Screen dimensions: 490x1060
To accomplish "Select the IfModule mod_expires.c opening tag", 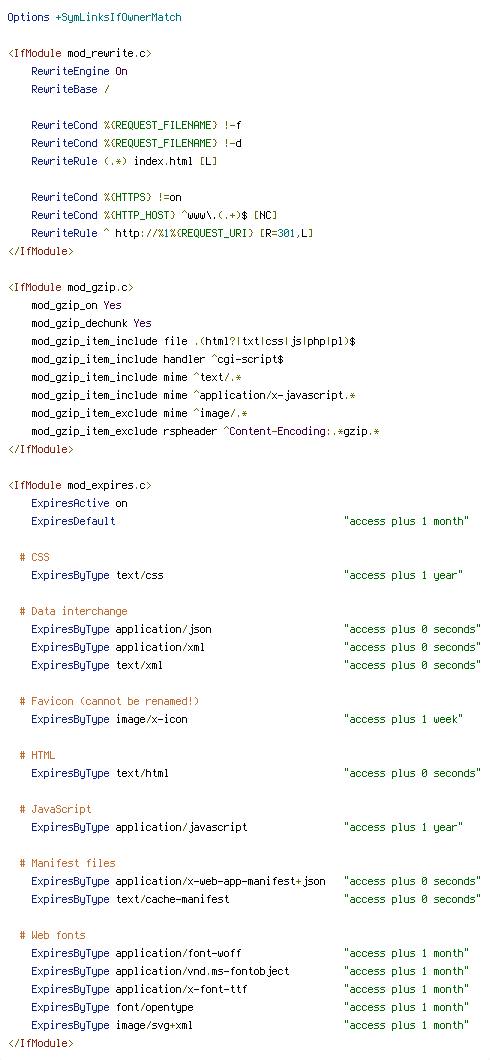I will tap(80, 485).
